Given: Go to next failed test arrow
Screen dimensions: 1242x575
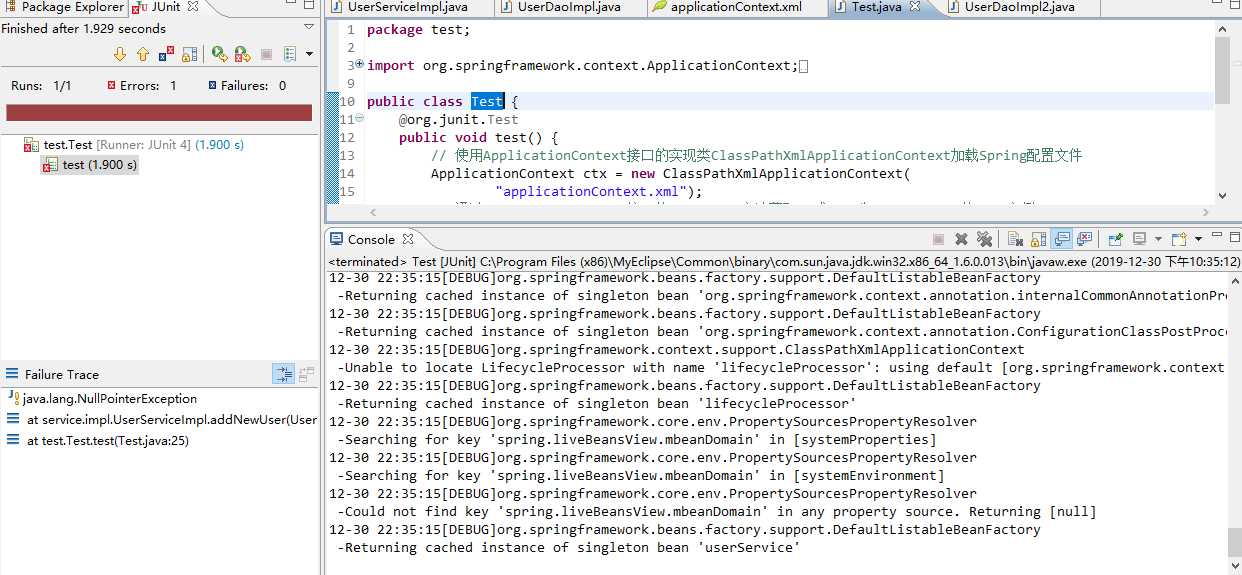Looking at the screenshot, I should (x=121, y=54).
